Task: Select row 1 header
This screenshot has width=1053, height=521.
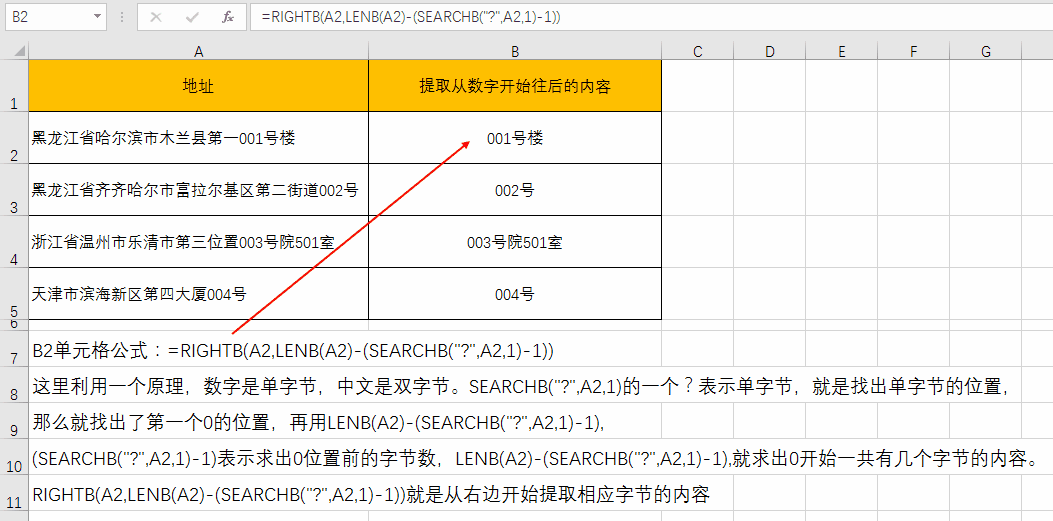Action: point(14,86)
